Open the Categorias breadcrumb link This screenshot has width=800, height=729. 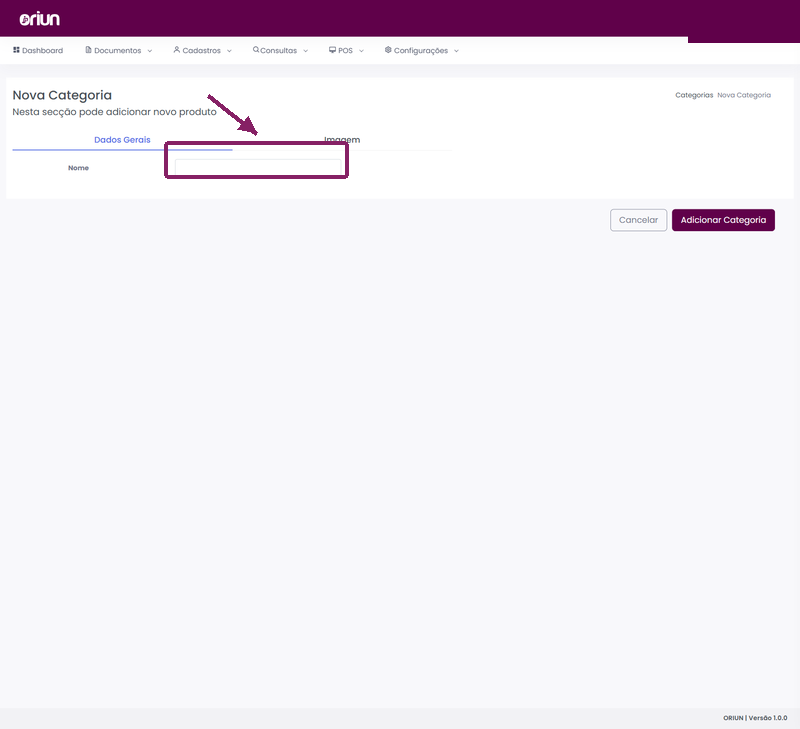[694, 95]
